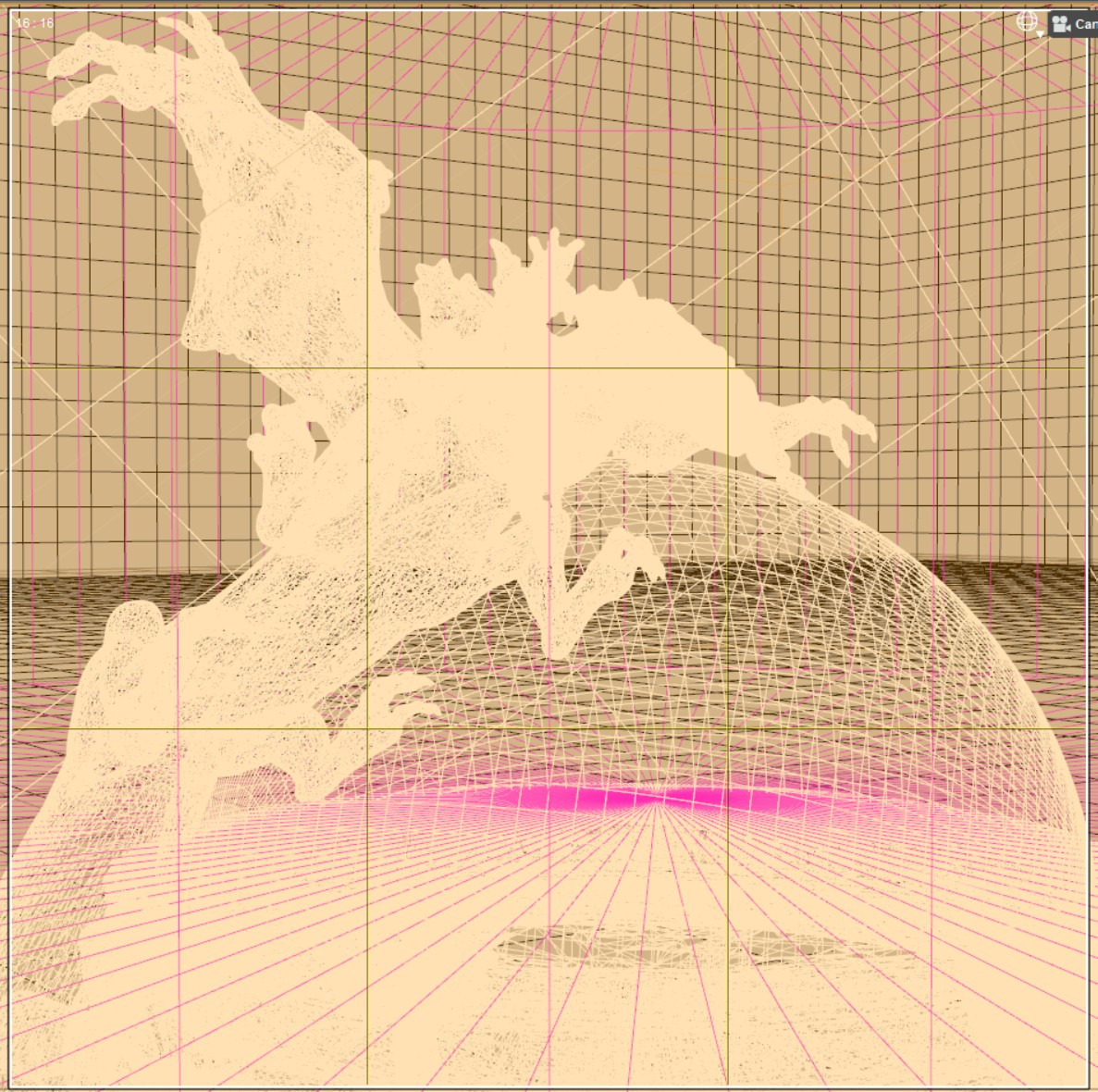1098x1092 pixels.
Task: Click the bottom-left thirds guide intersection
Action: point(367,729)
